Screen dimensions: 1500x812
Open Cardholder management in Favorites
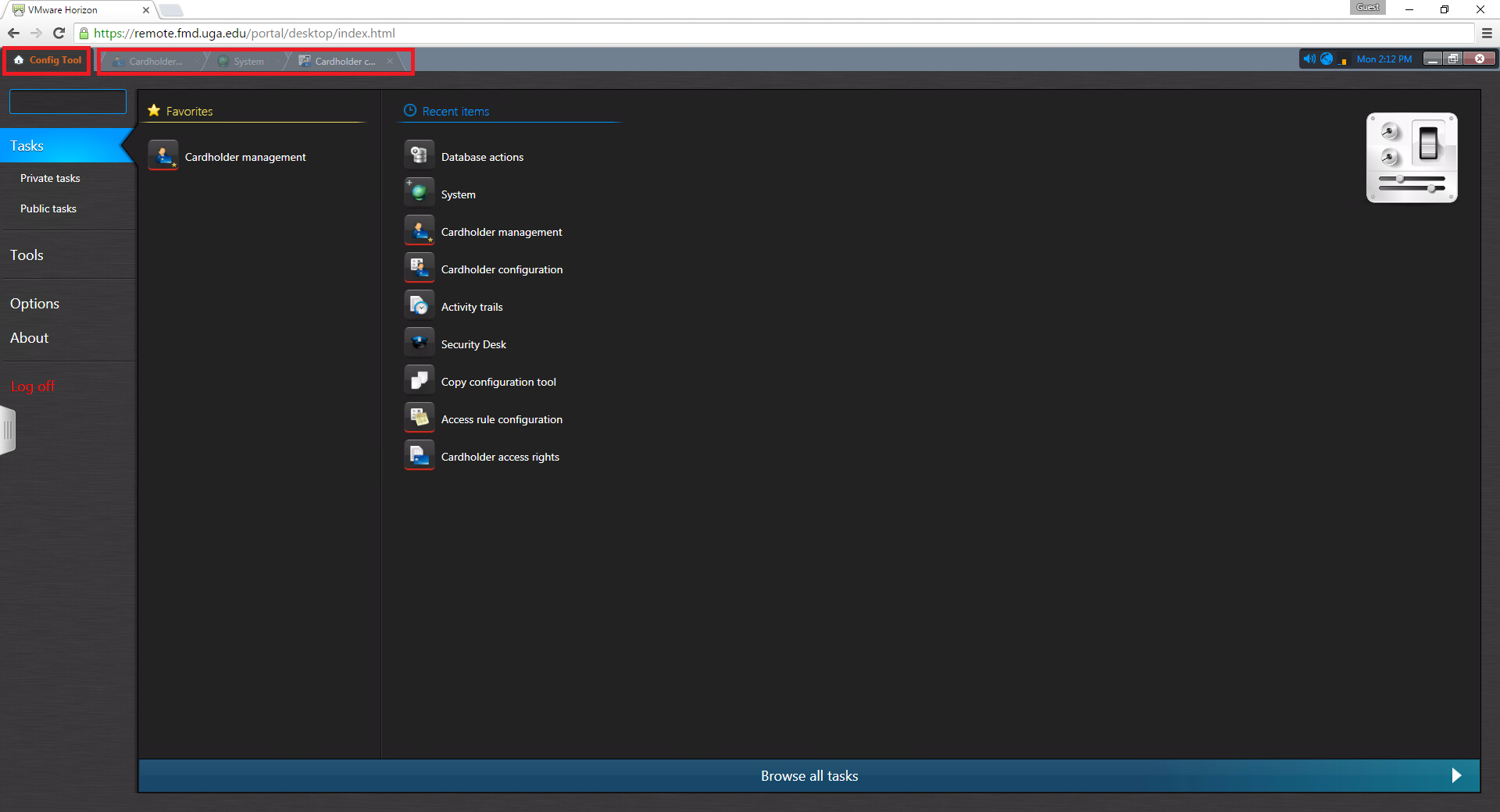[x=245, y=157]
